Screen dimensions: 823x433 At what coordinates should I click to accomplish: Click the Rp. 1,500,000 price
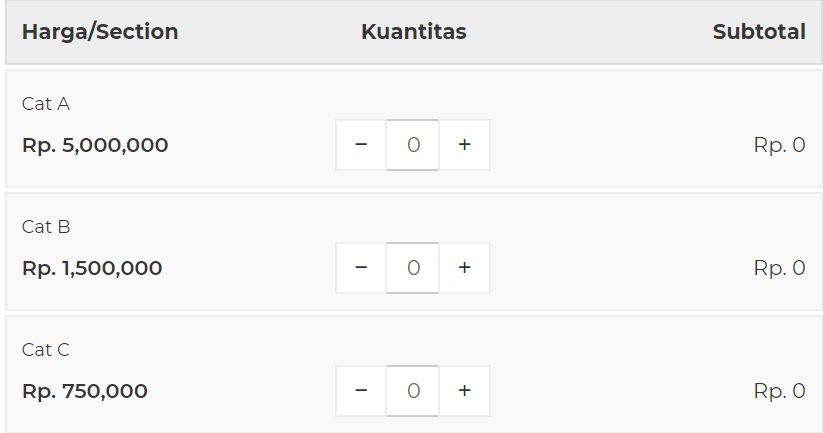pos(92,268)
